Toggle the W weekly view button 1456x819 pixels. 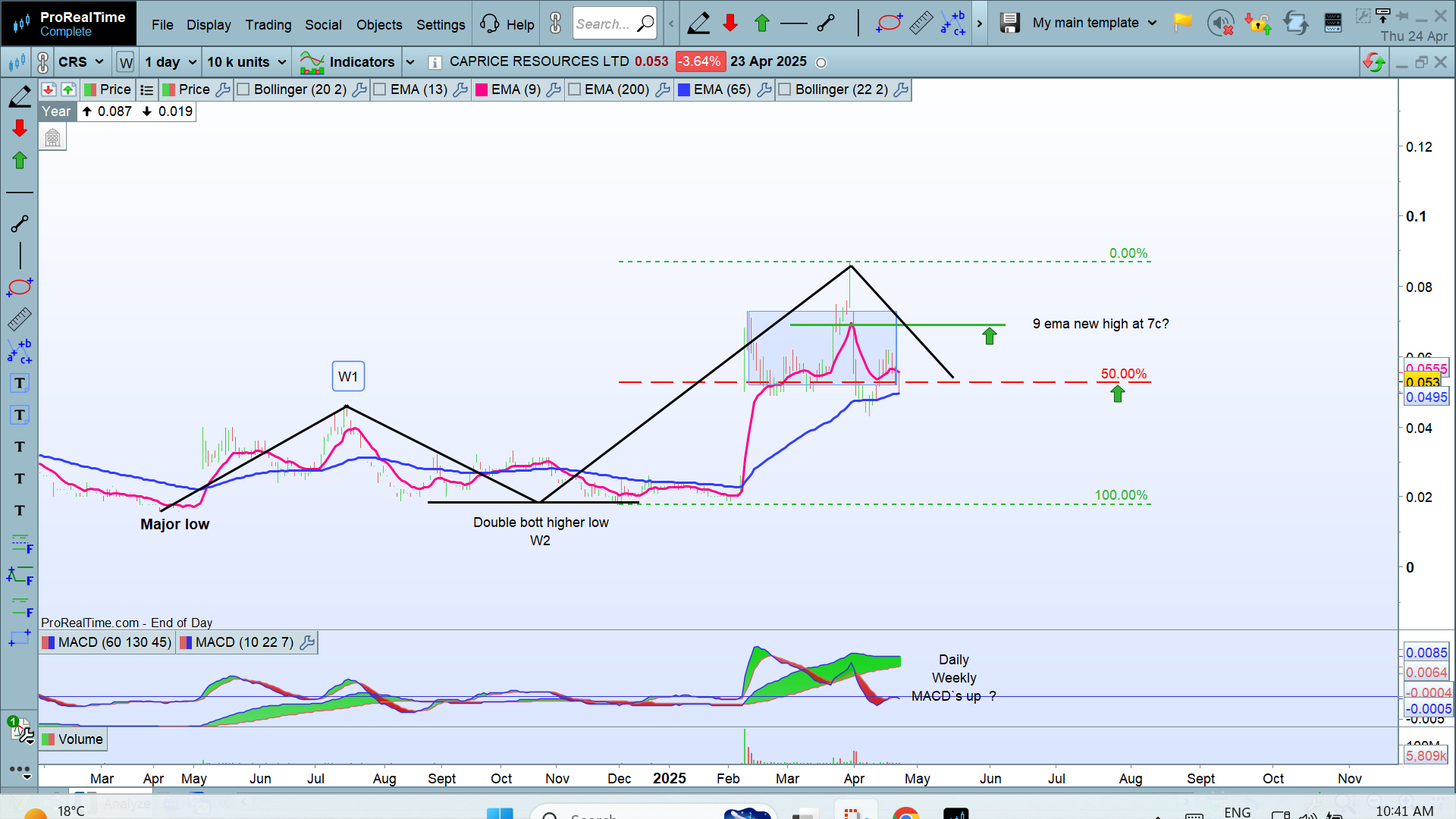126,62
